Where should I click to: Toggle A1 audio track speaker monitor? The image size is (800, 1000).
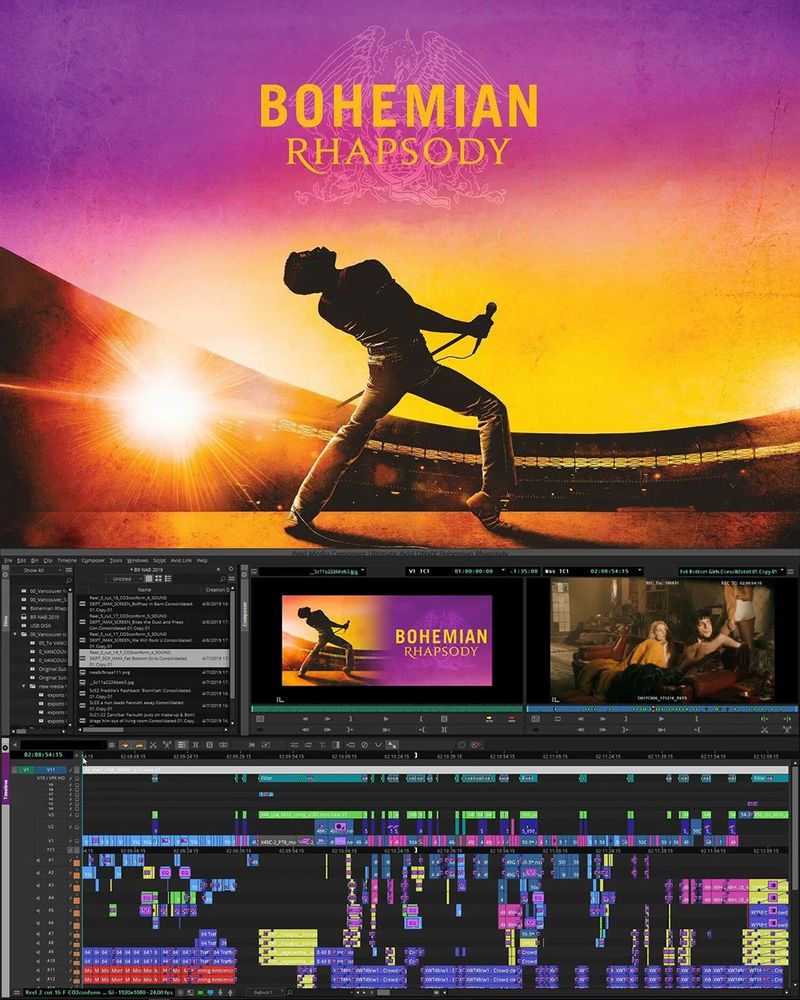click(x=38, y=860)
